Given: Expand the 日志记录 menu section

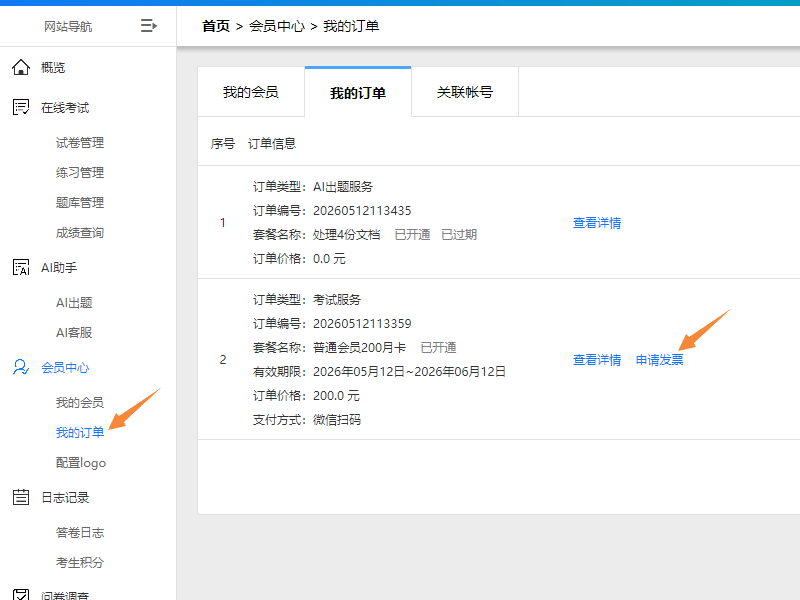Looking at the screenshot, I should [x=65, y=497].
